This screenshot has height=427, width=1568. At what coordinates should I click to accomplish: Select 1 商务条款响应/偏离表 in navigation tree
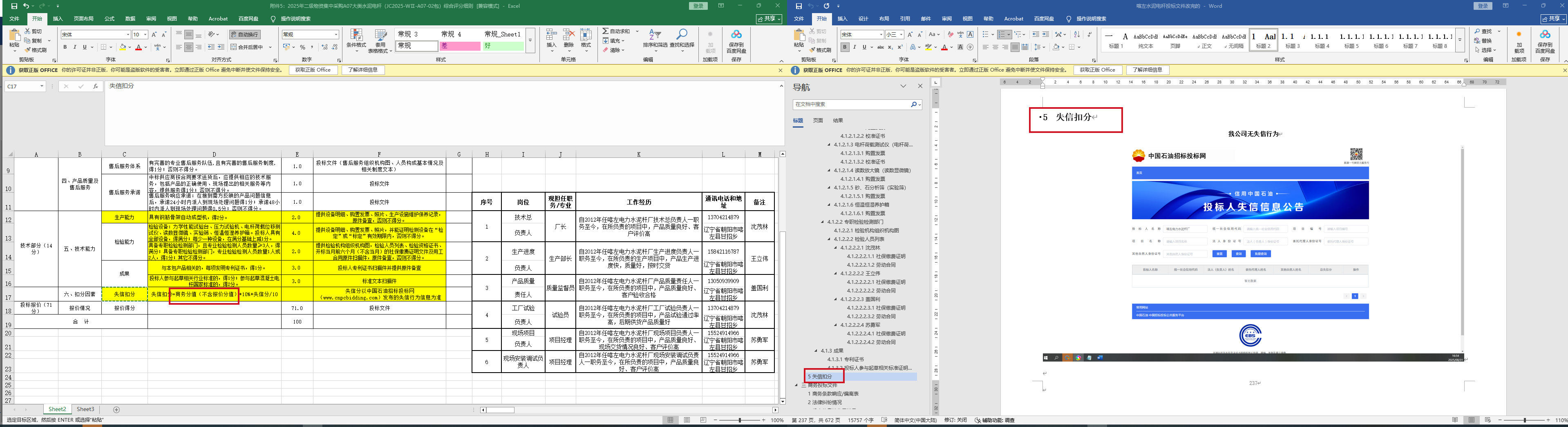833,394
